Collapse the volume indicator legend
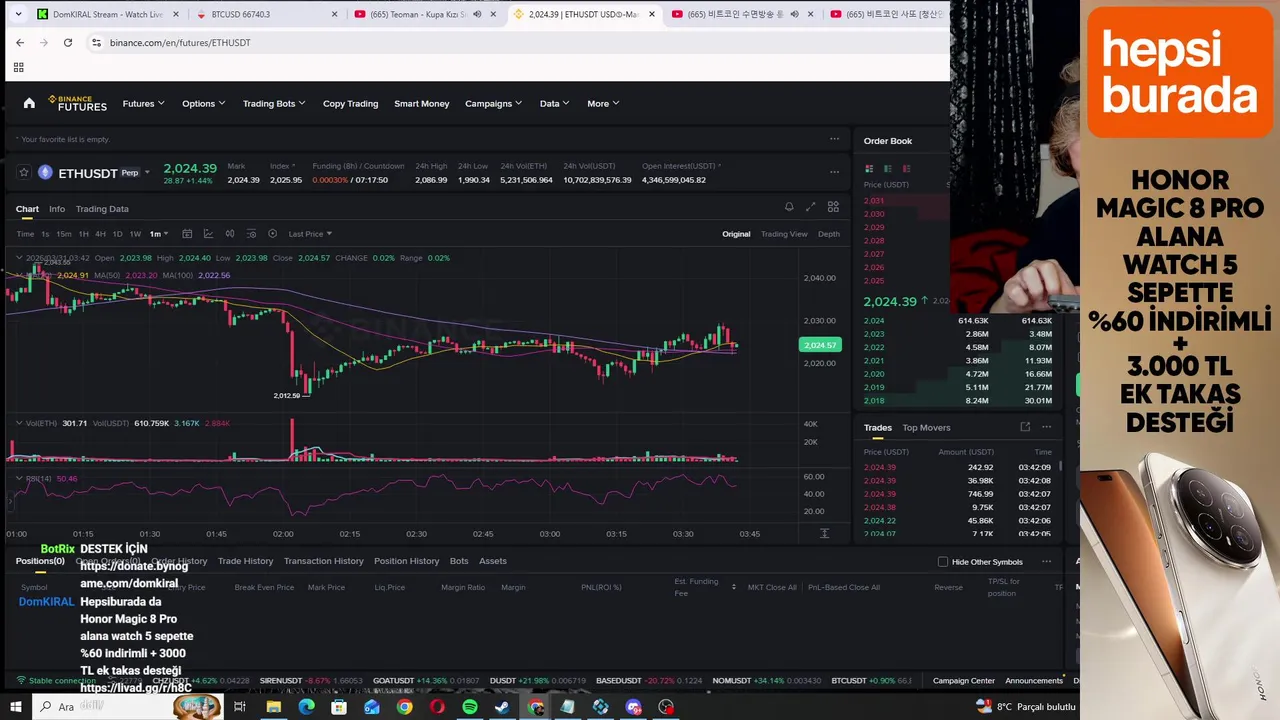Image resolution: width=1280 pixels, height=720 pixels. pos(18,423)
